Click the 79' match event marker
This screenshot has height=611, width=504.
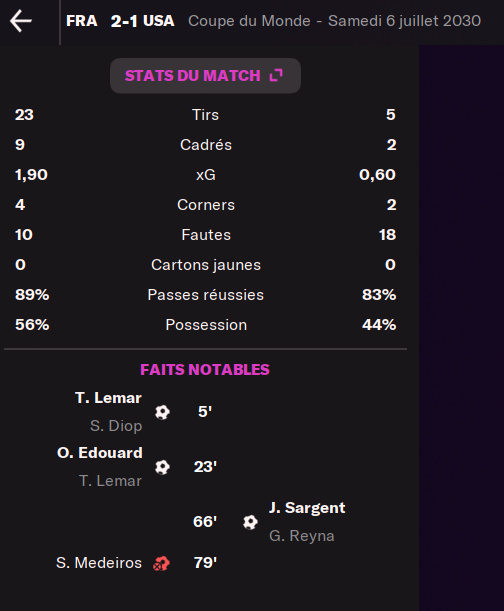pyautogui.click(x=205, y=563)
